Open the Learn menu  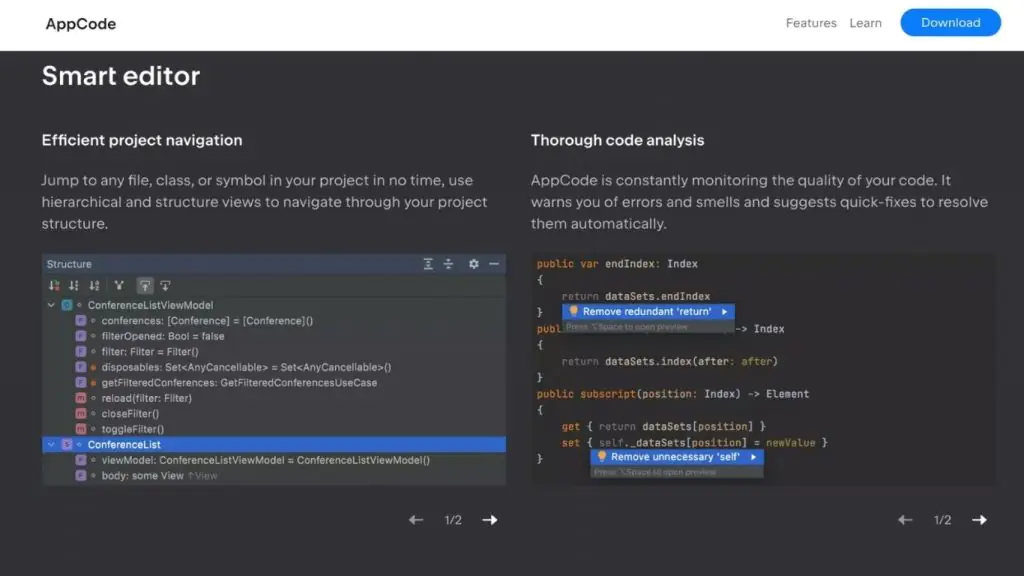click(x=865, y=22)
